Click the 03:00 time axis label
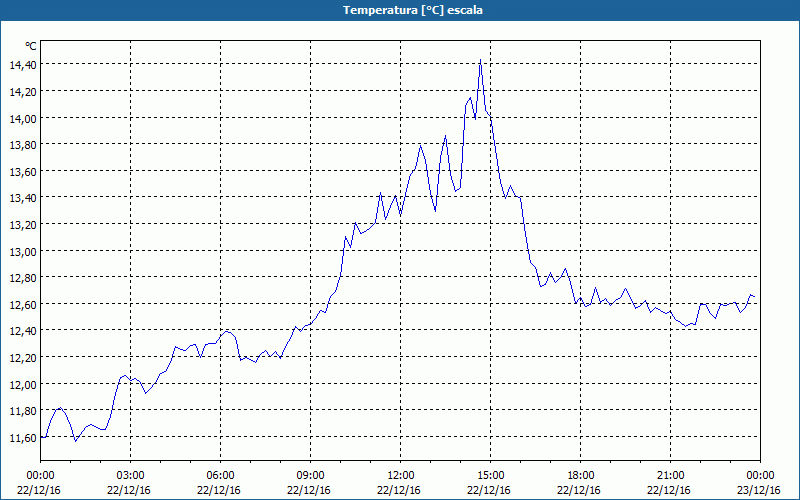The width and height of the screenshot is (800, 500). (x=131, y=476)
